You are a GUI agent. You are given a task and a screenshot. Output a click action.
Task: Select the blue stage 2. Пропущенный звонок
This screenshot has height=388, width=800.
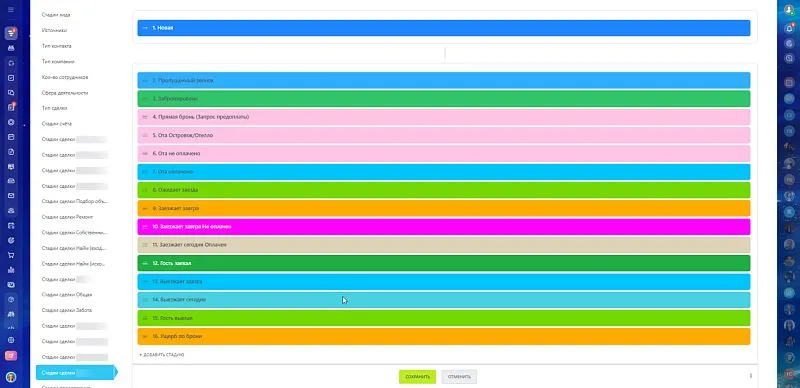pyautogui.click(x=444, y=81)
